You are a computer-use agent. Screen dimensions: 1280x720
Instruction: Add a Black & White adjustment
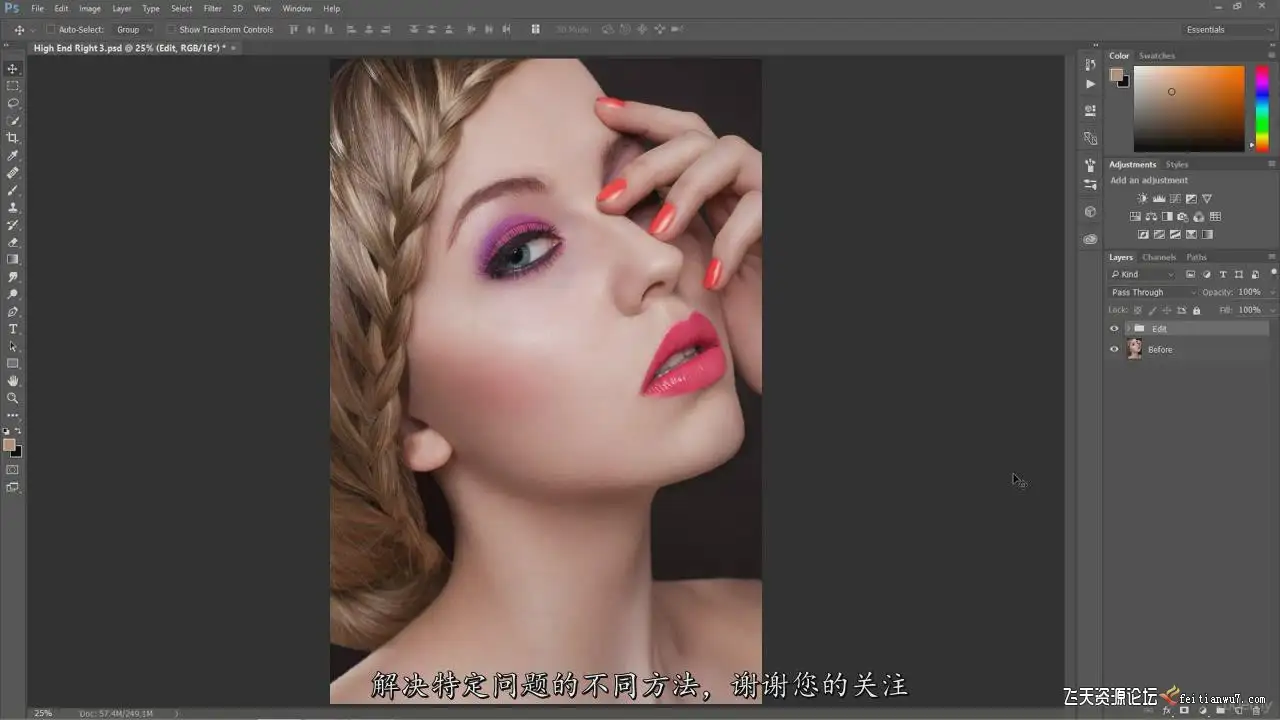pos(1167,216)
